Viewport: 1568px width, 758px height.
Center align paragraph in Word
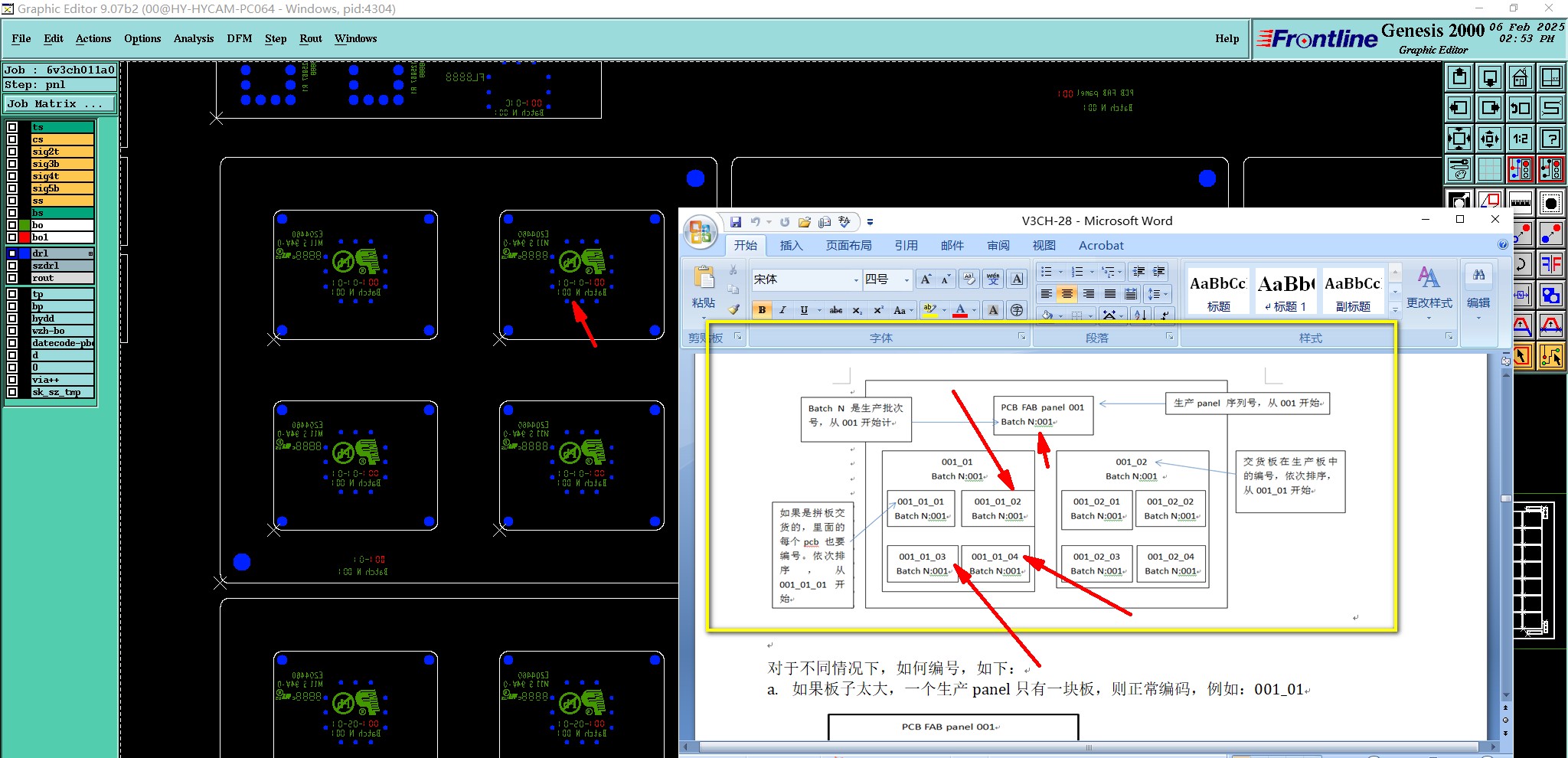click(1067, 294)
